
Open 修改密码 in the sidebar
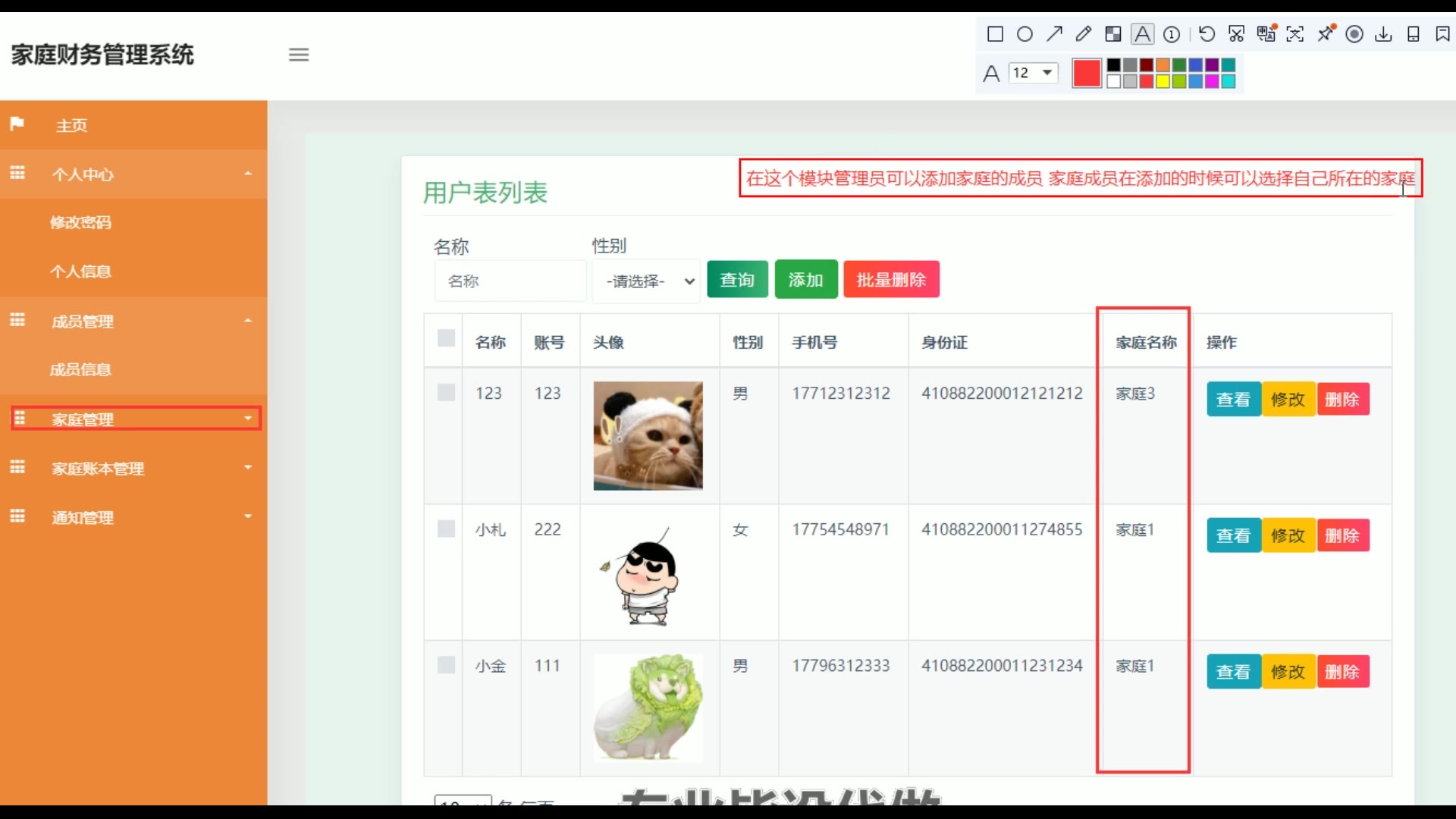(x=80, y=222)
